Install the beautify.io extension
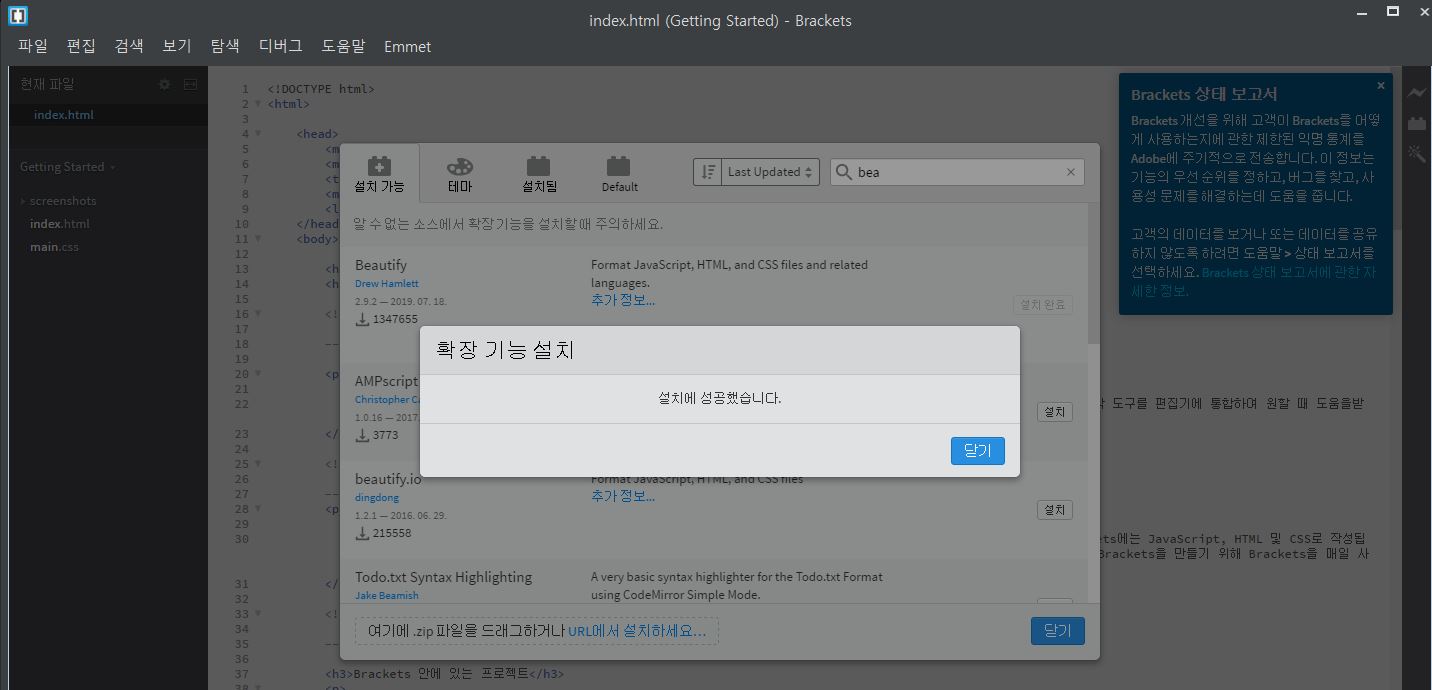 pyautogui.click(x=1054, y=510)
